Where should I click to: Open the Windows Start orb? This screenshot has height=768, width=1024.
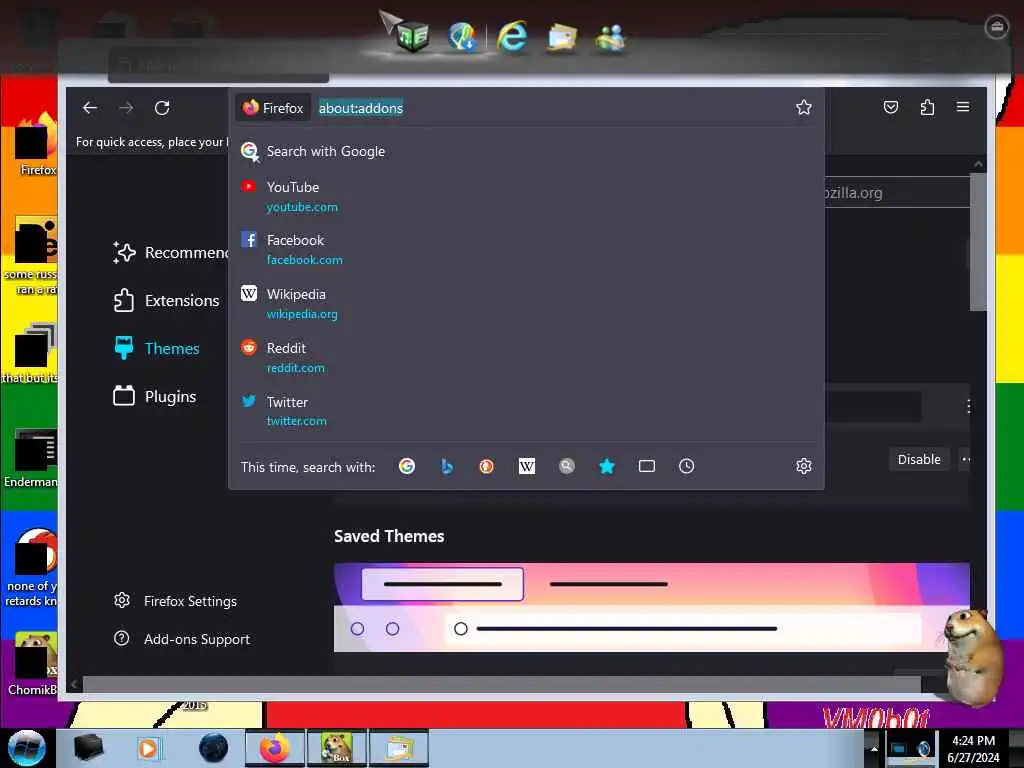click(x=27, y=748)
